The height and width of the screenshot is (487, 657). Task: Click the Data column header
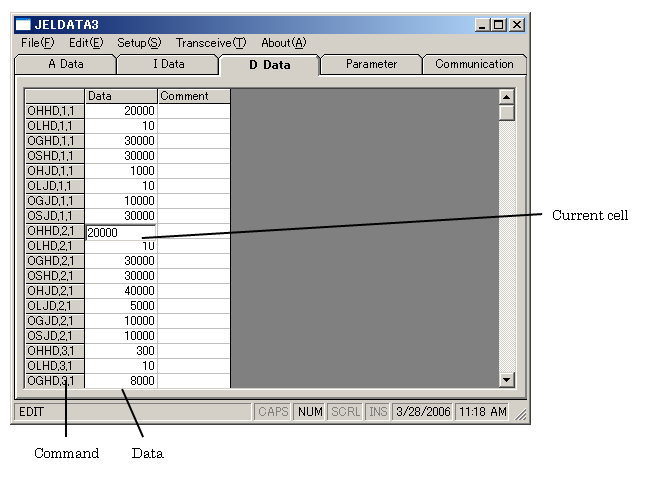[x=121, y=96]
